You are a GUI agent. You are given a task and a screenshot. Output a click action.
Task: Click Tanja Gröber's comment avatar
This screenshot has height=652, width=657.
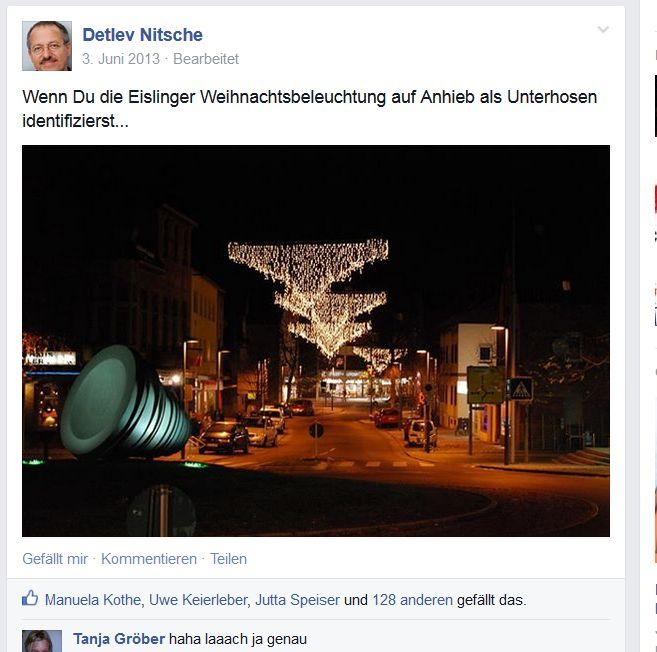coord(42,641)
